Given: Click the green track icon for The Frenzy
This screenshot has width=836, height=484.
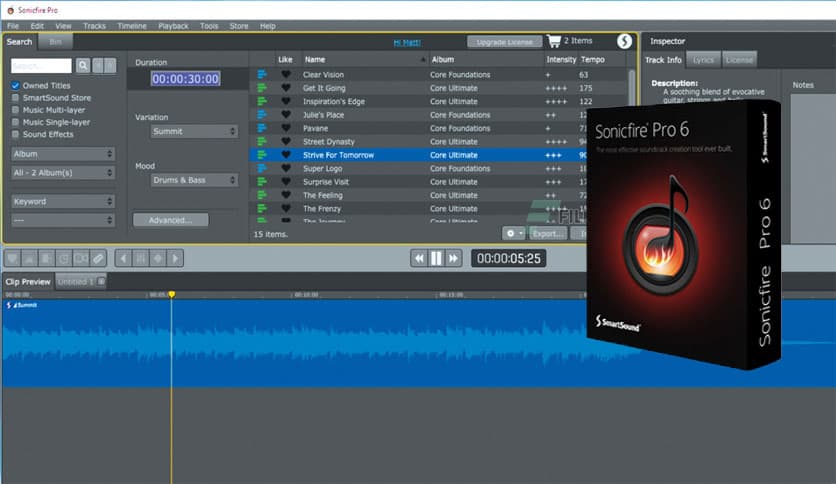Looking at the screenshot, I should point(262,208).
